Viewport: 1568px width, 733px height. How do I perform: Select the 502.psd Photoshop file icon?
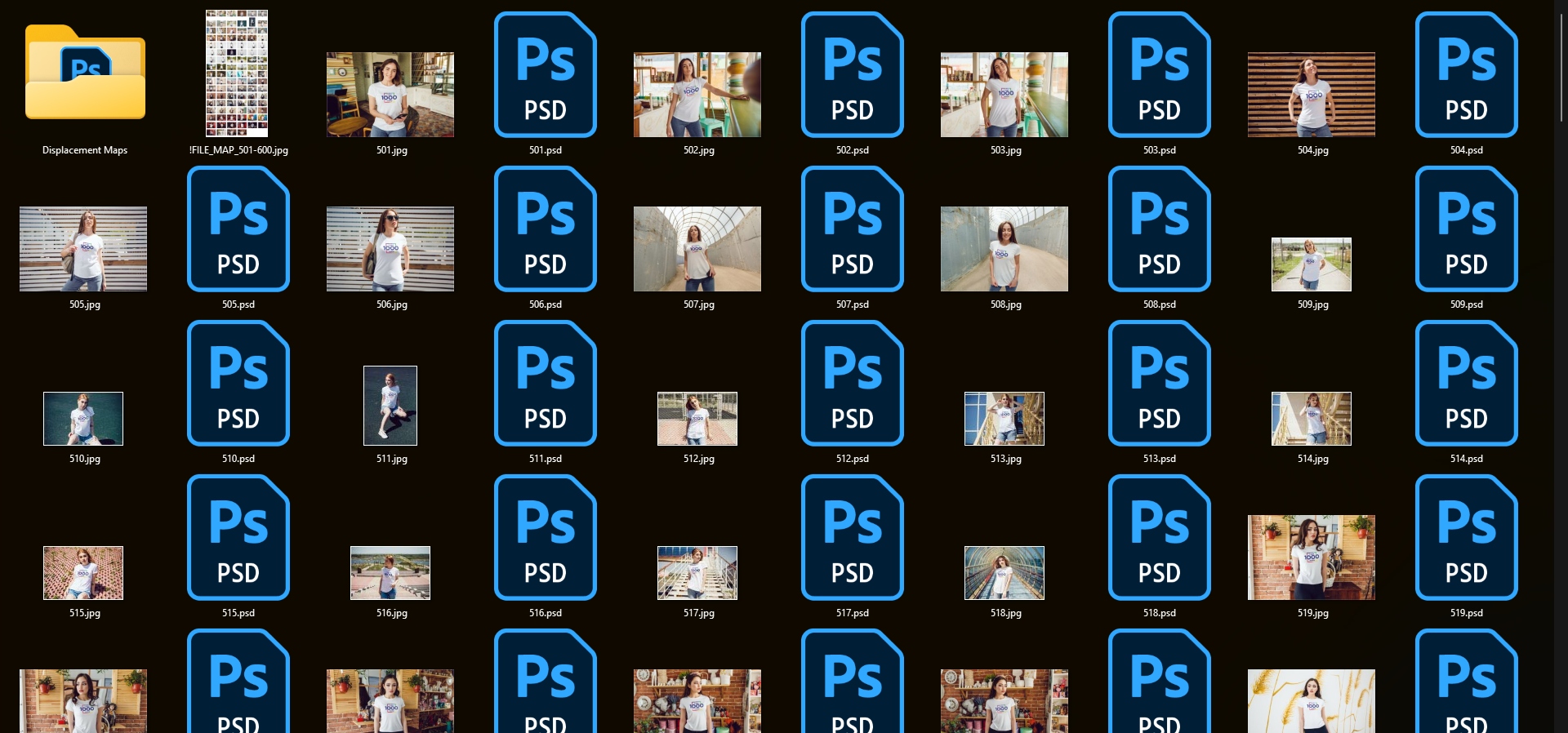(x=852, y=75)
